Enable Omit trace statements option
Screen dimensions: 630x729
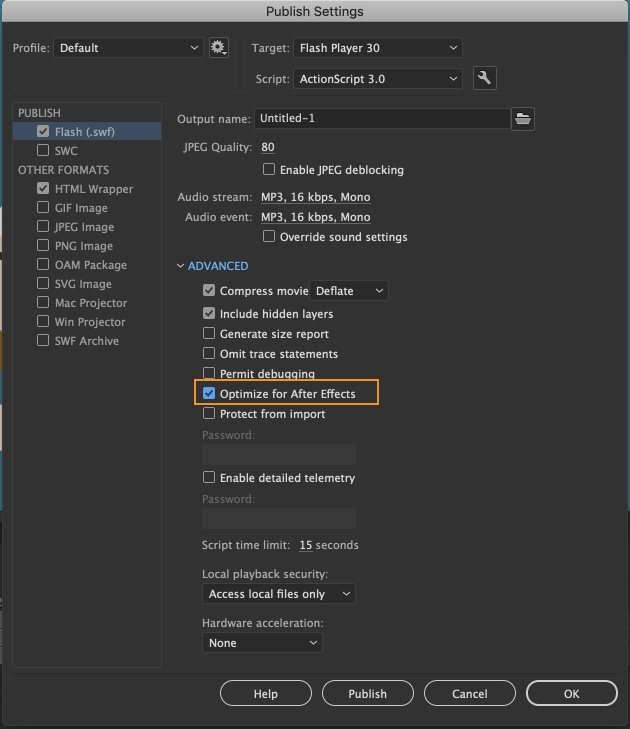pyautogui.click(x=210, y=354)
